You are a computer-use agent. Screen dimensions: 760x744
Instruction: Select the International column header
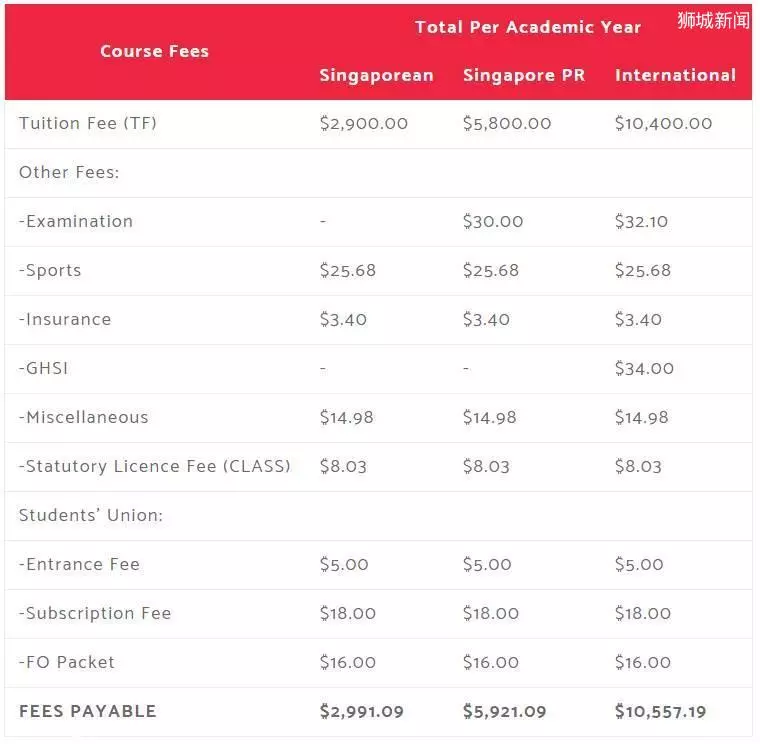675,75
